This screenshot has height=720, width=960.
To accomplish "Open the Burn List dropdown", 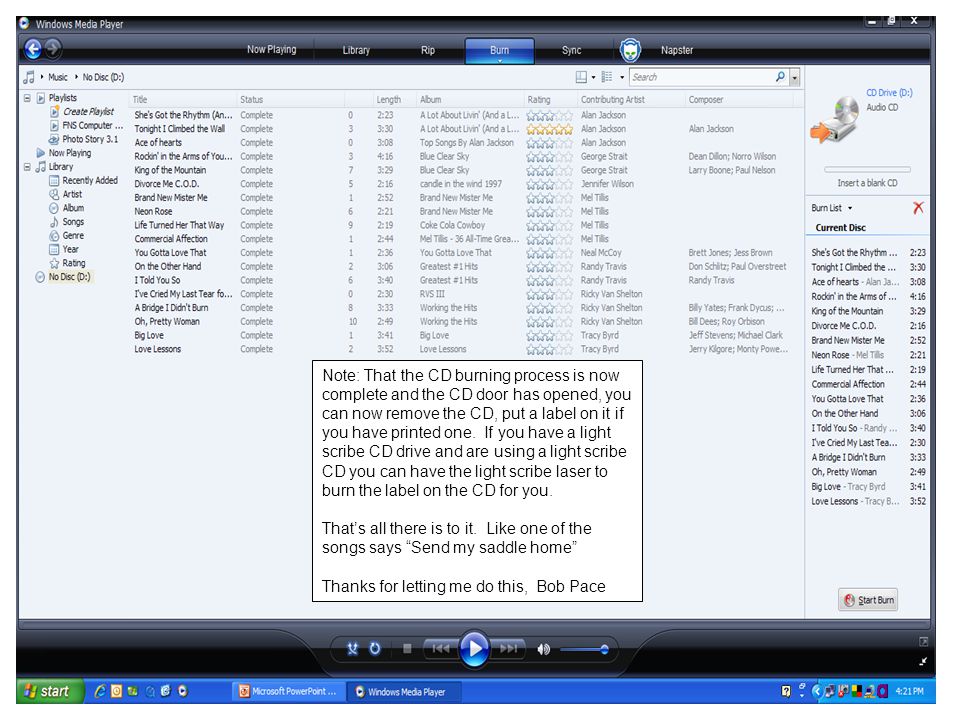I will pos(831,208).
